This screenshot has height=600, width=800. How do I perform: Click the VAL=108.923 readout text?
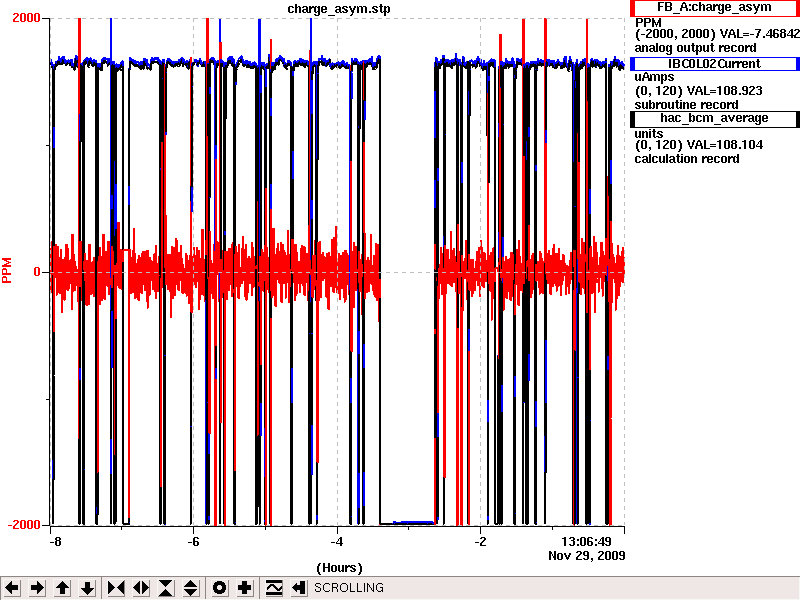(x=724, y=91)
